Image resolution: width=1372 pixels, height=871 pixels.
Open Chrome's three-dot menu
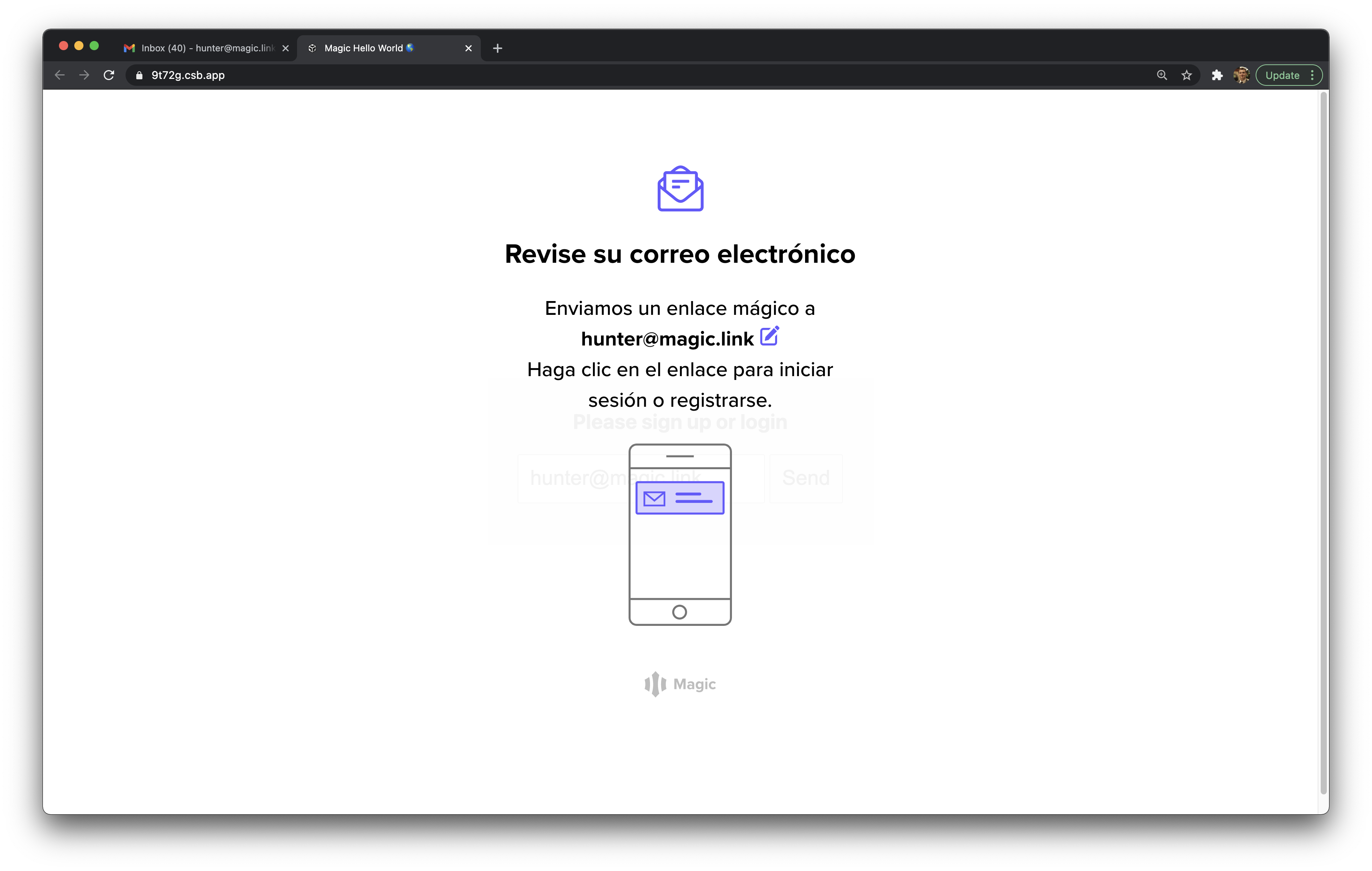(x=1312, y=75)
